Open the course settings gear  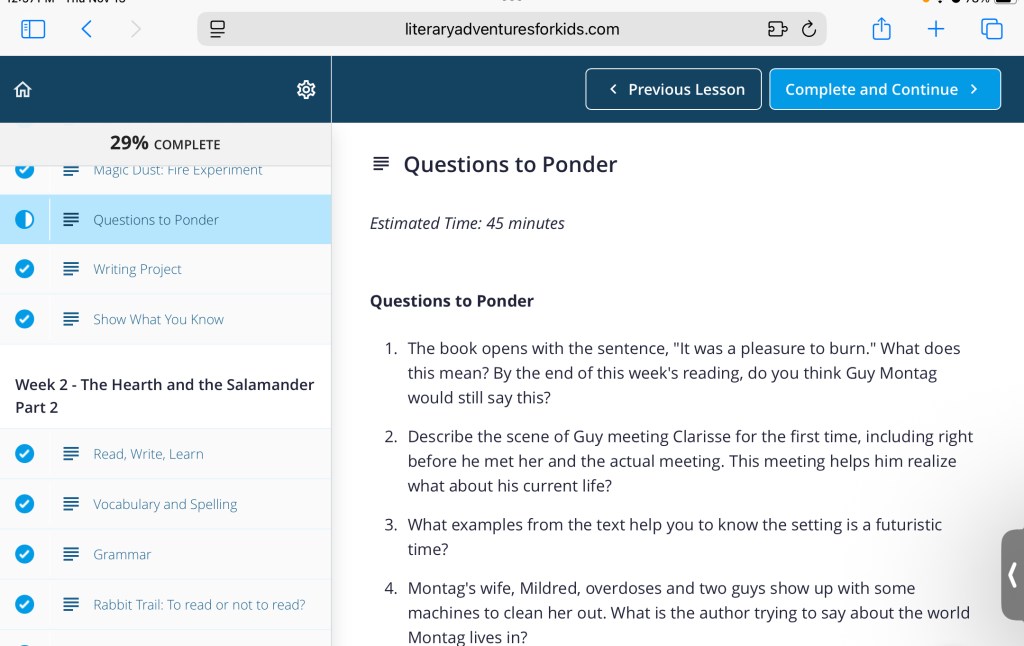coord(306,90)
